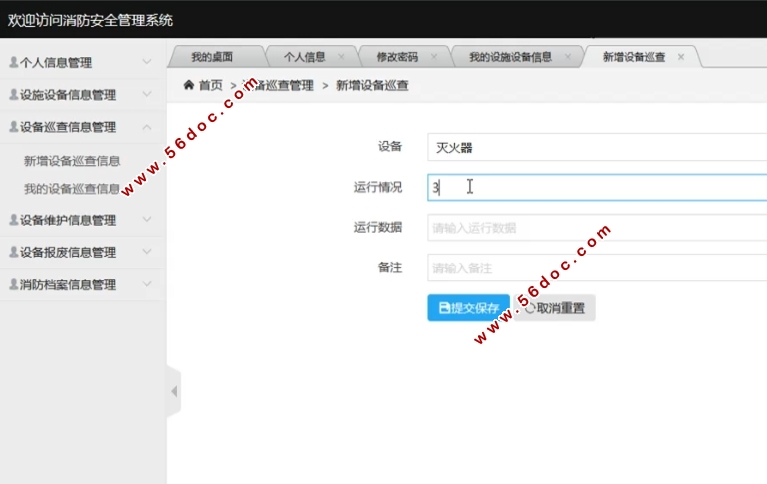
Task: Click the 消防档案信息管理 user icon
Action: coord(14,284)
